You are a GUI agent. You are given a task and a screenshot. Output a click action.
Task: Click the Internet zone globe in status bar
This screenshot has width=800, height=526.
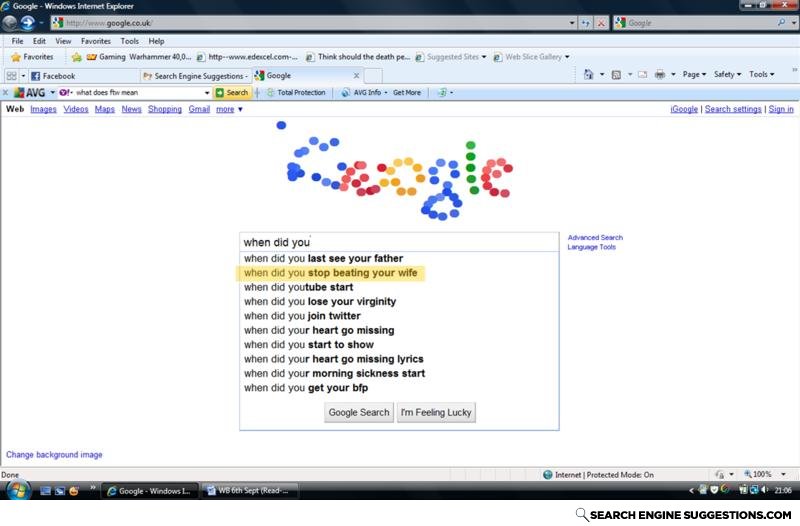[548, 474]
